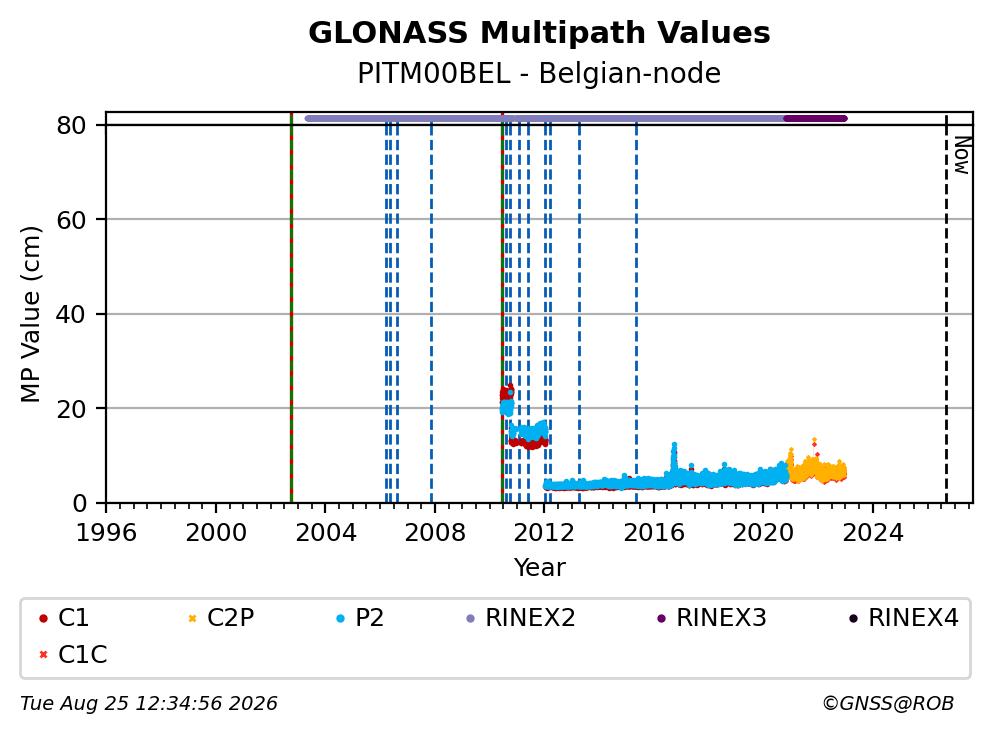Click the C1 legend marker dot
Image resolution: width=992 pixels, height=734 pixels.
[x=43, y=618]
